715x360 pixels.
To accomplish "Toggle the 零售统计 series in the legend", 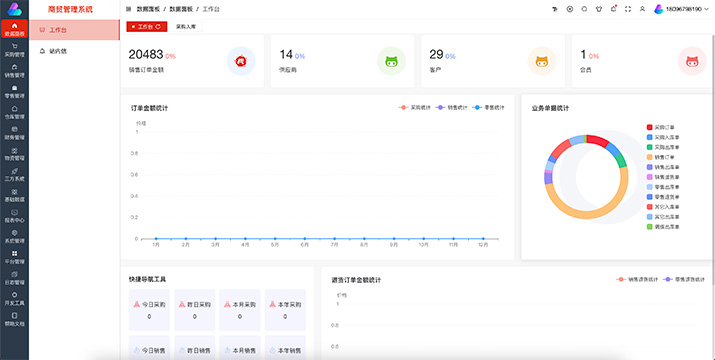I will (488, 108).
